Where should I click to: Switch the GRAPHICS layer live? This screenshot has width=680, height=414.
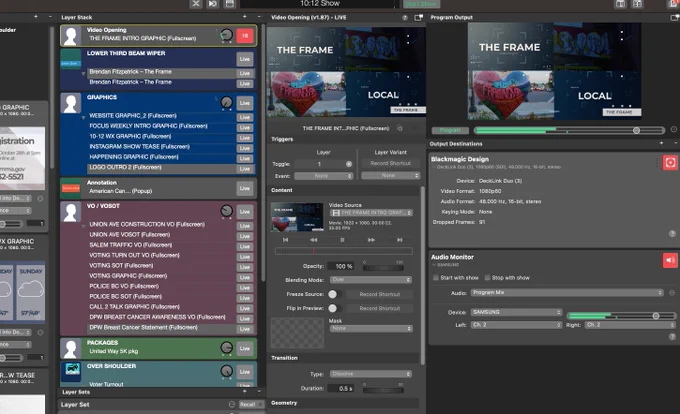245,103
